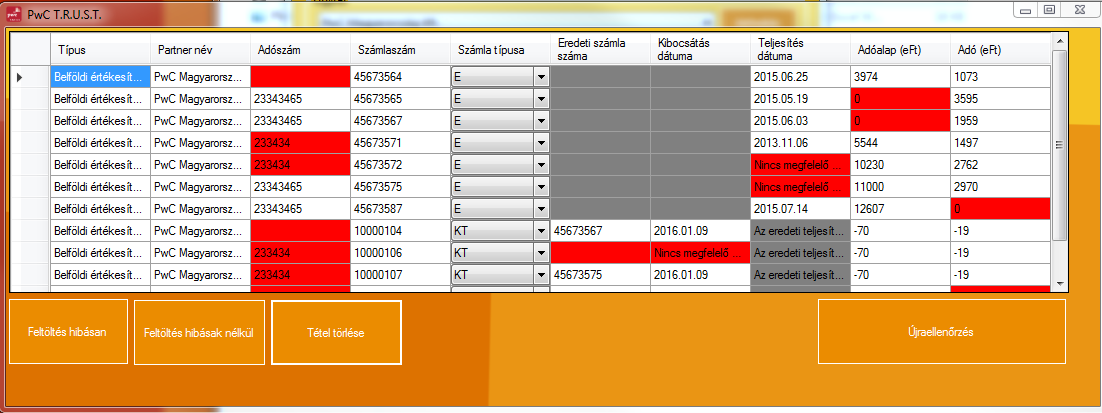The height and width of the screenshot is (413, 1102).
Task: Click 'Nincs megfelelő' date cell for 45673575
Action: (800, 188)
